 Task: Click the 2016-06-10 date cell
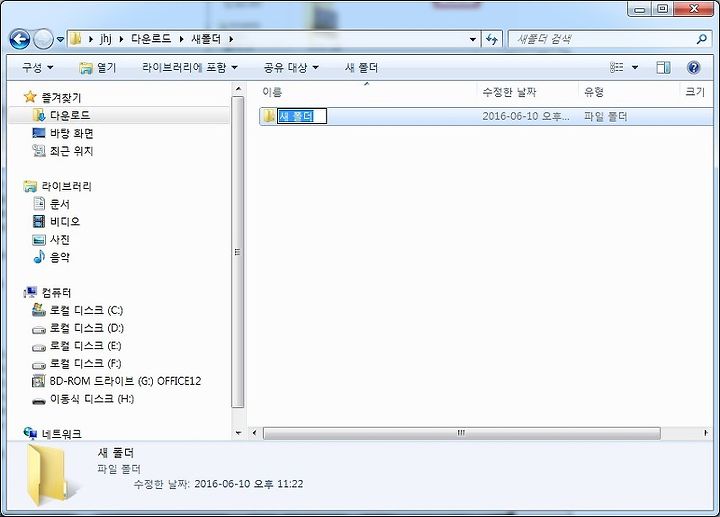click(x=526, y=116)
